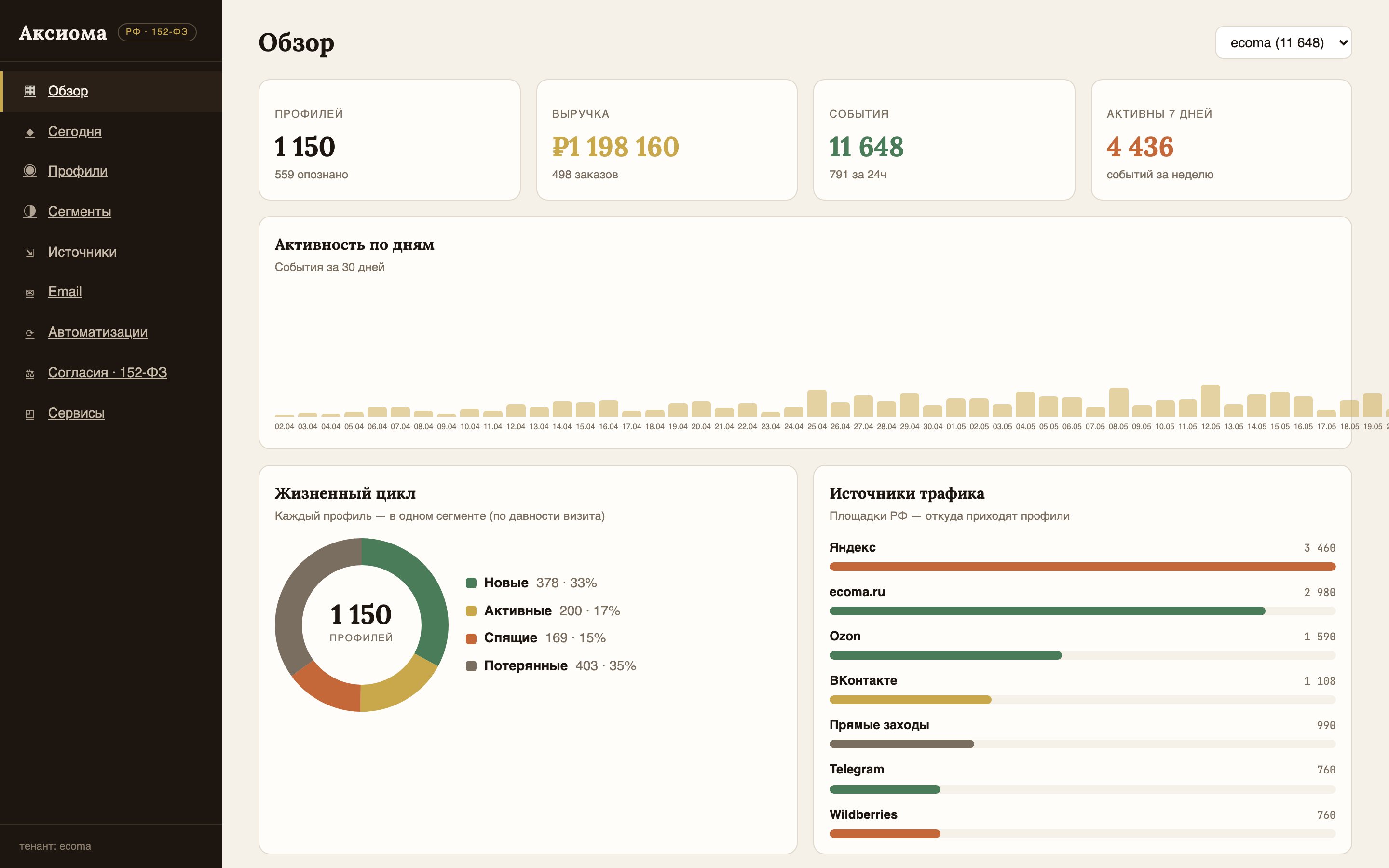Open Согласия · 152-ФЗ page
The width and height of the screenshot is (1389, 868).
pyautogui.click(x=108, y=373)
